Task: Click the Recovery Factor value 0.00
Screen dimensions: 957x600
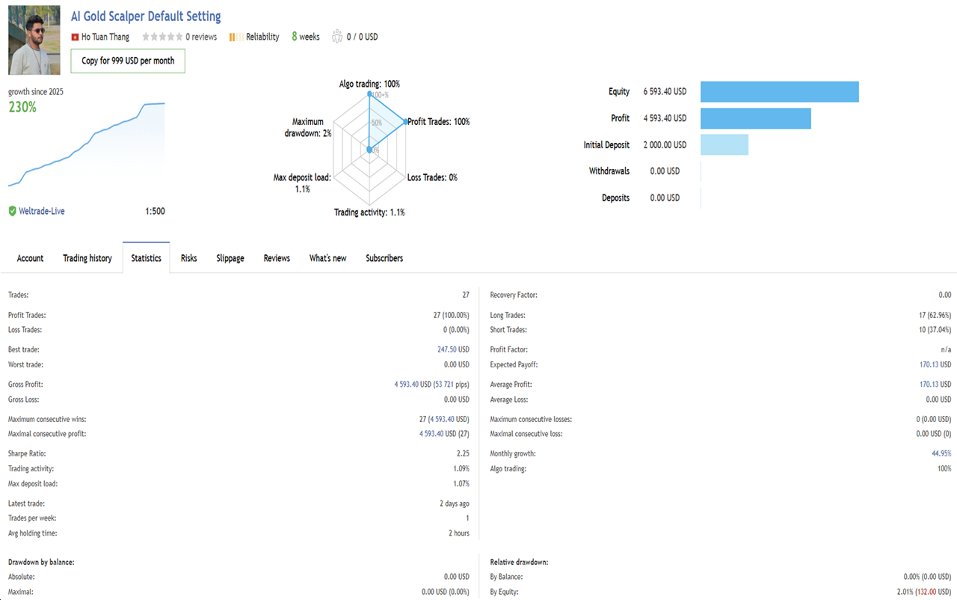Action: pyautogui.click(x=945, y=295)
